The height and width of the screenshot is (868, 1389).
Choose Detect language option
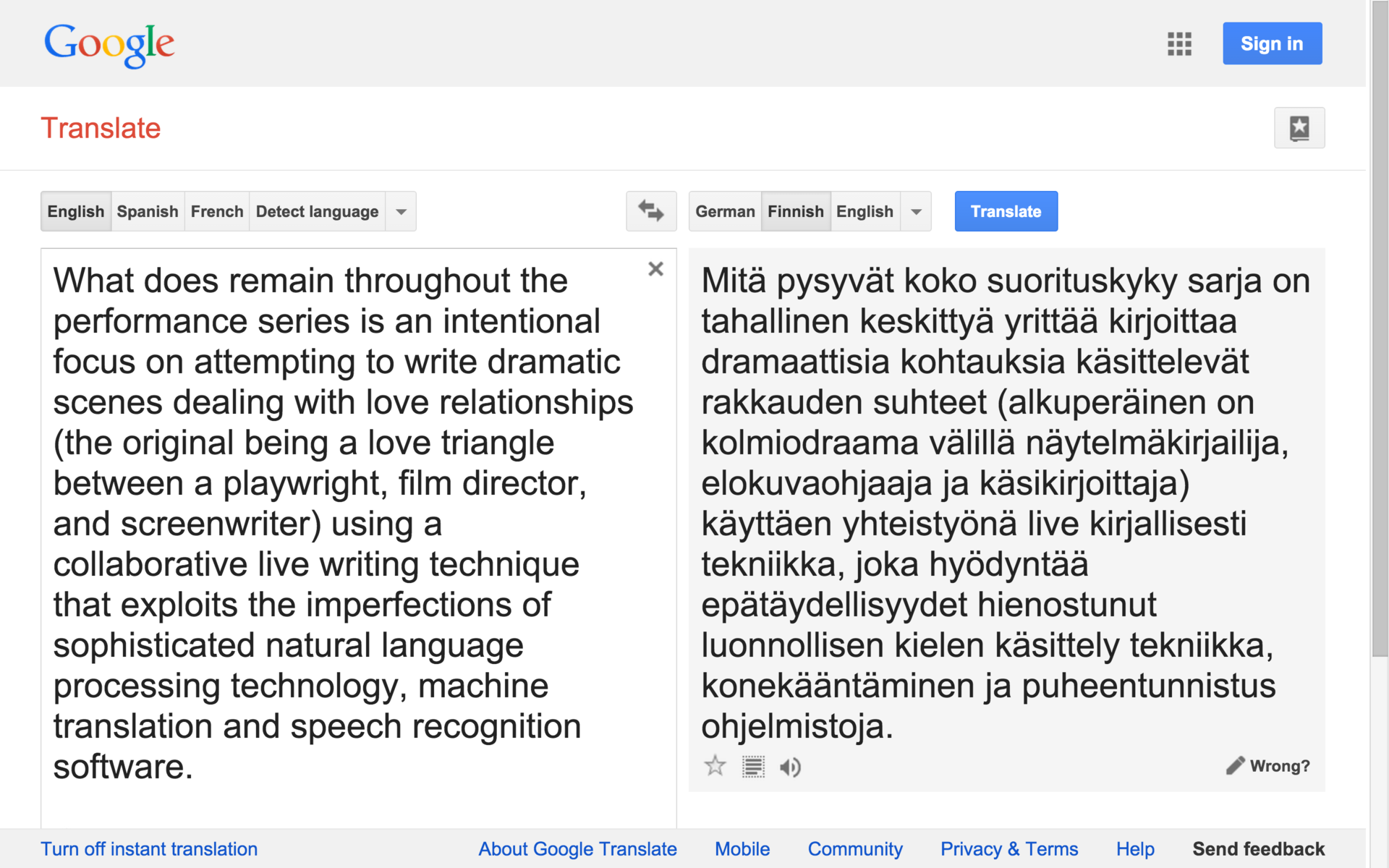point(317,211)
